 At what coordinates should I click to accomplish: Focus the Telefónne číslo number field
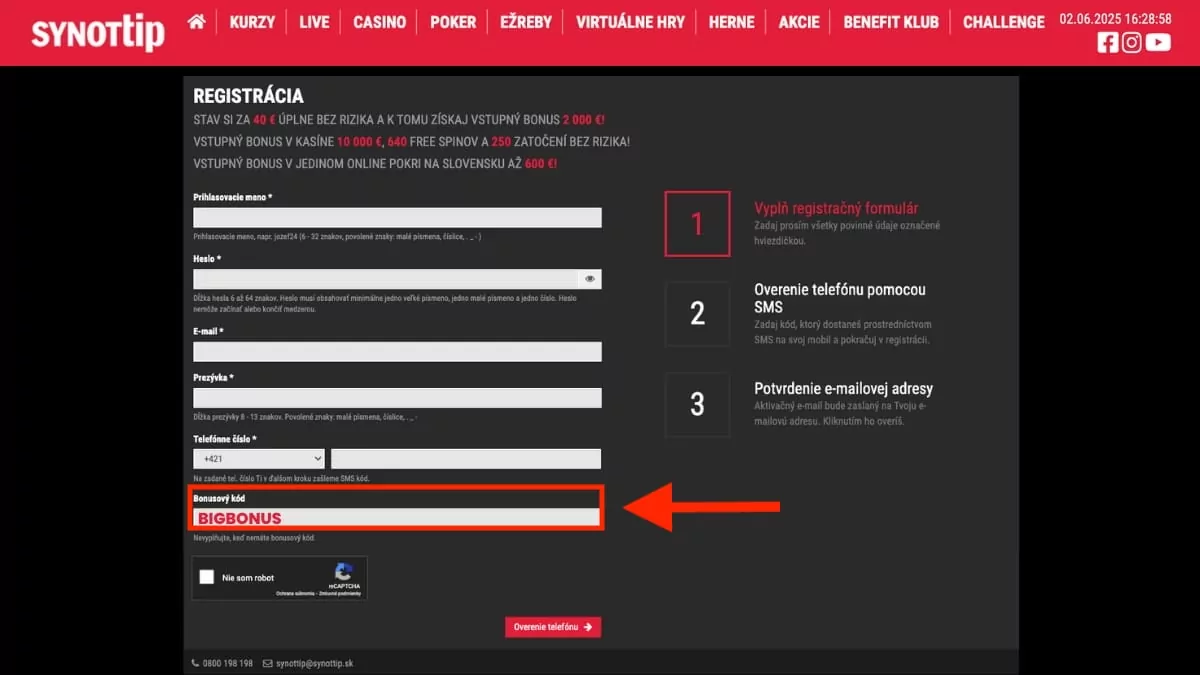click(x=466, y=459)
